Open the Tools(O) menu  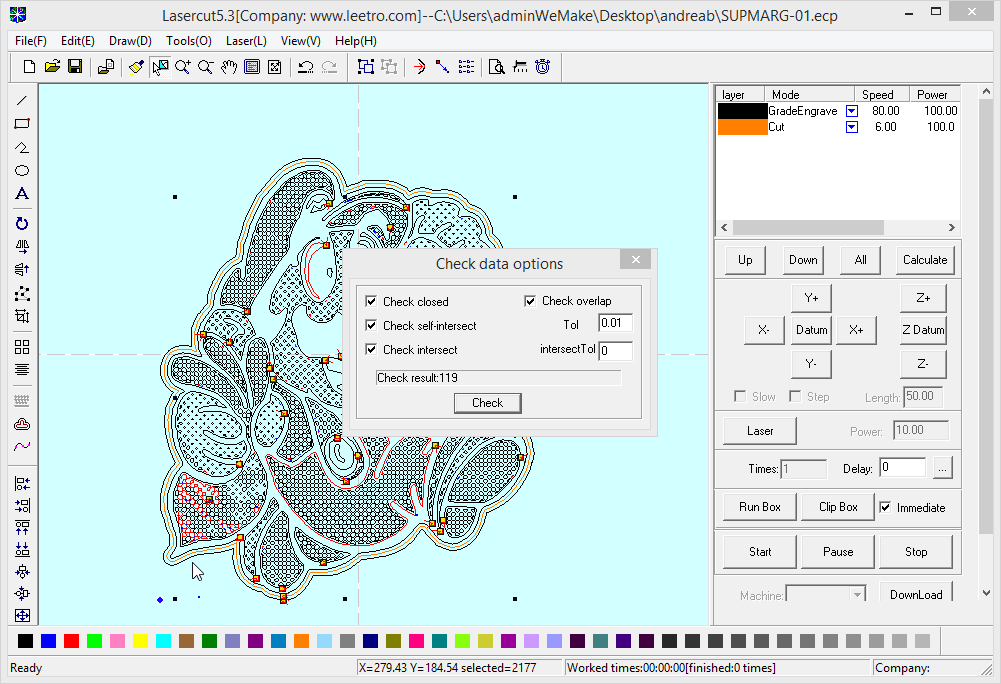coord(188,41)
